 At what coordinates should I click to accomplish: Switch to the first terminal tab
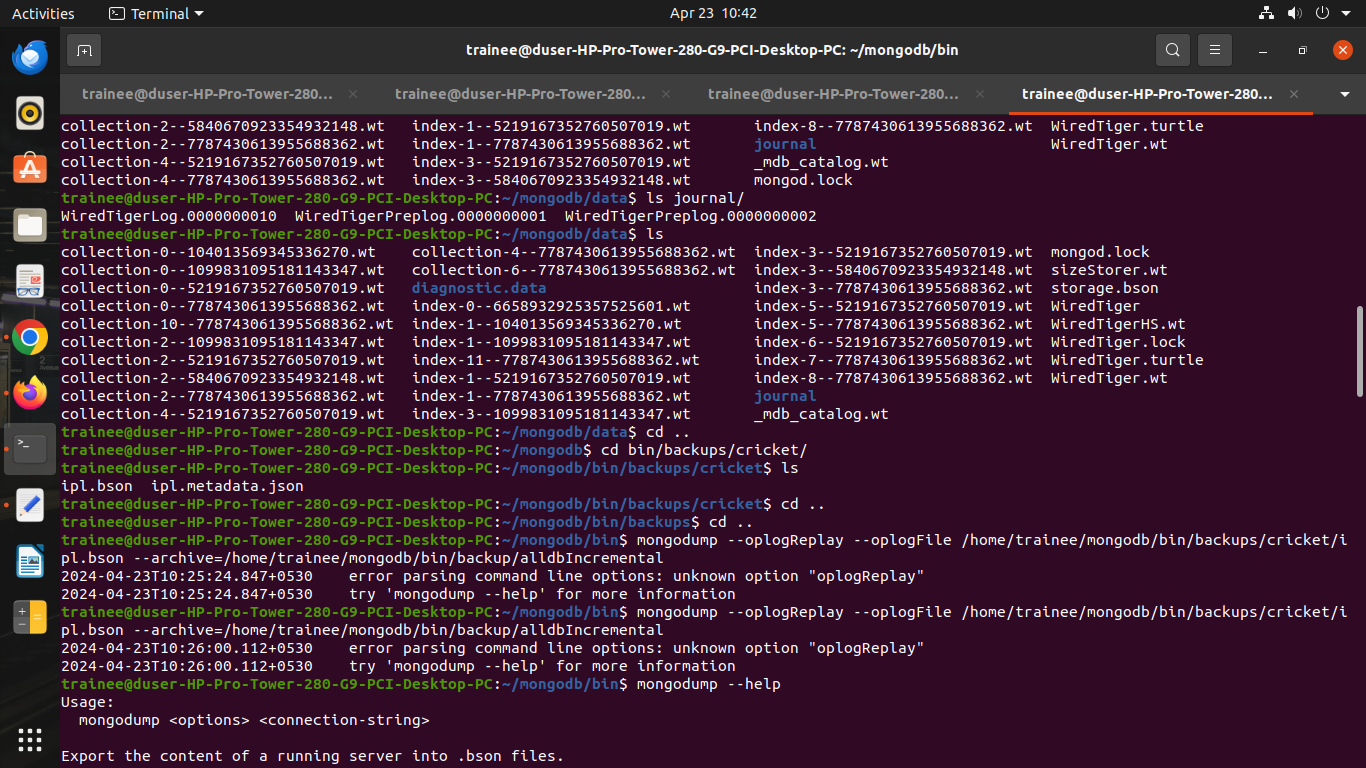(207, 94)
